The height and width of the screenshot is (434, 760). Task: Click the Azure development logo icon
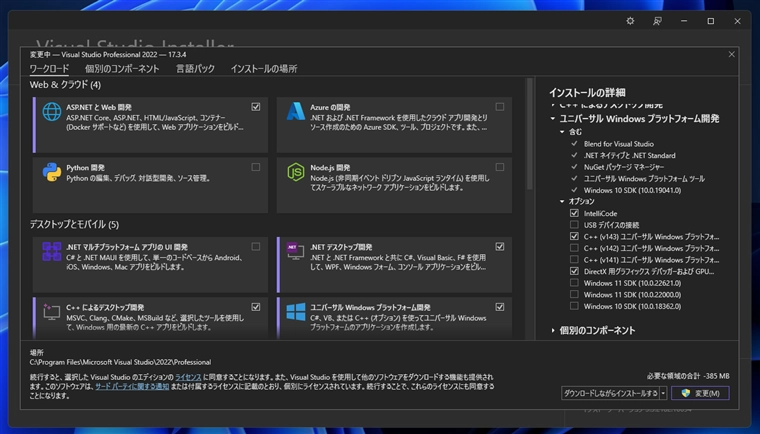pyautogui.click(x=295, y=112)
